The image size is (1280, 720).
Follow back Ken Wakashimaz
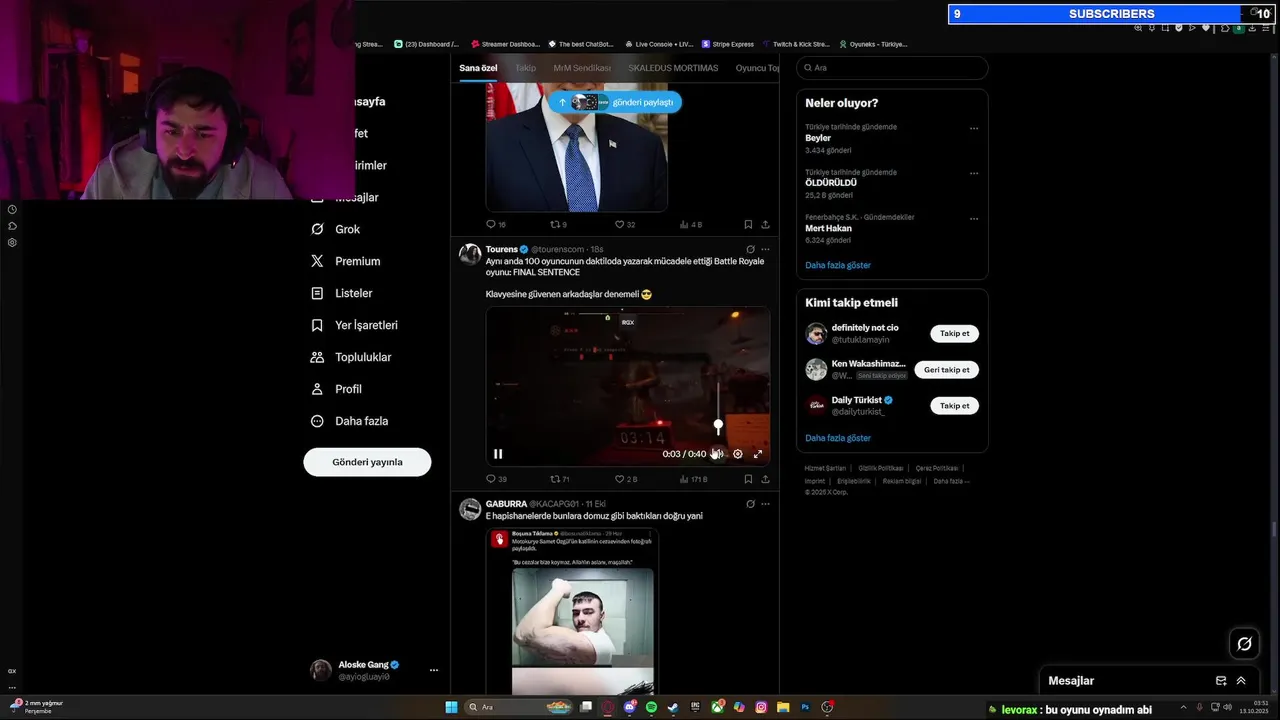[946, 370]
